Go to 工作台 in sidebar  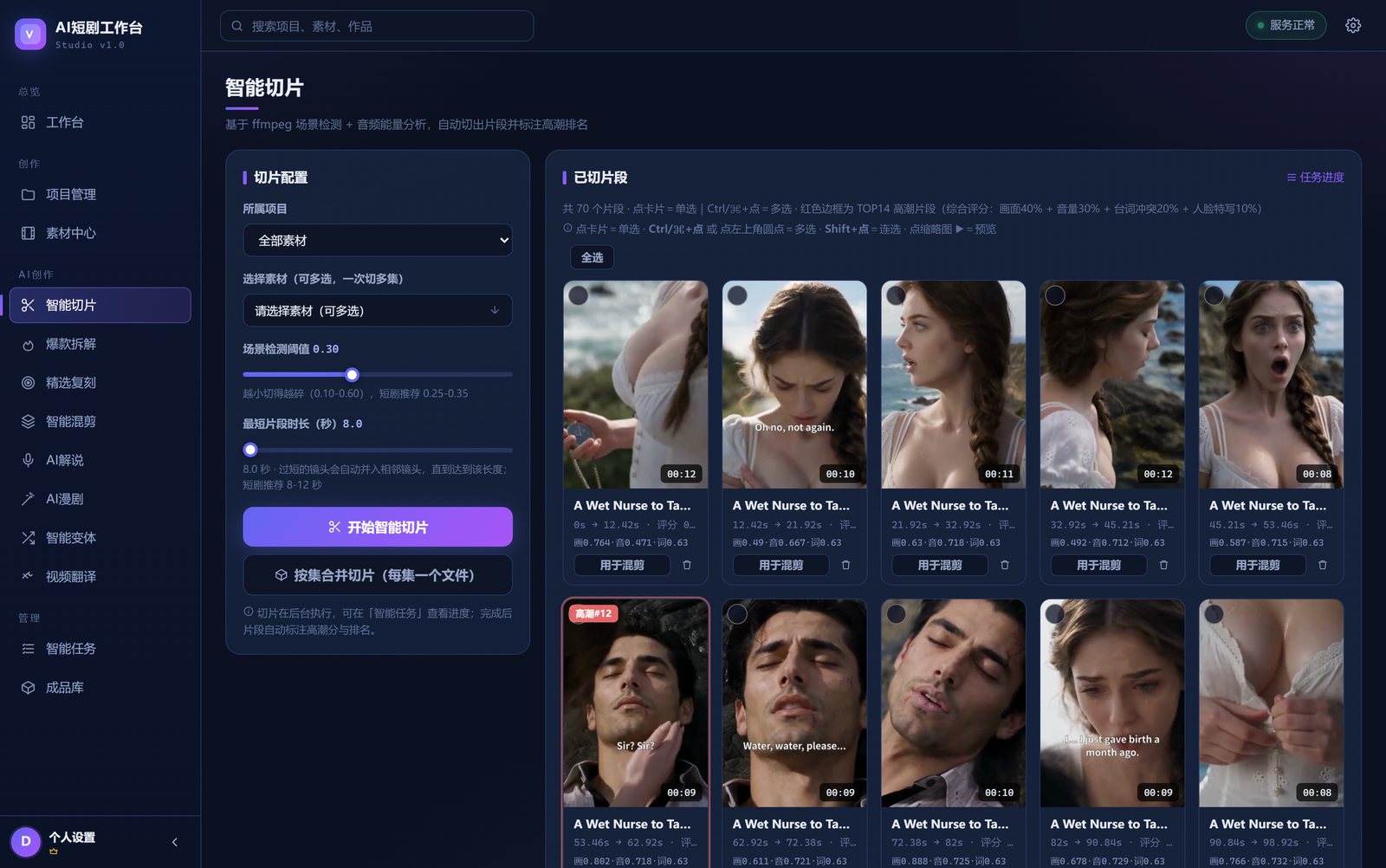100,122
